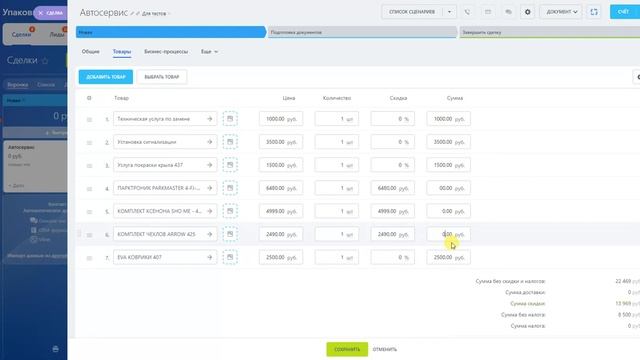This screenshot has height=360, width=640.
Task: Click price field of row 1
Action: (x=281, y=119)
